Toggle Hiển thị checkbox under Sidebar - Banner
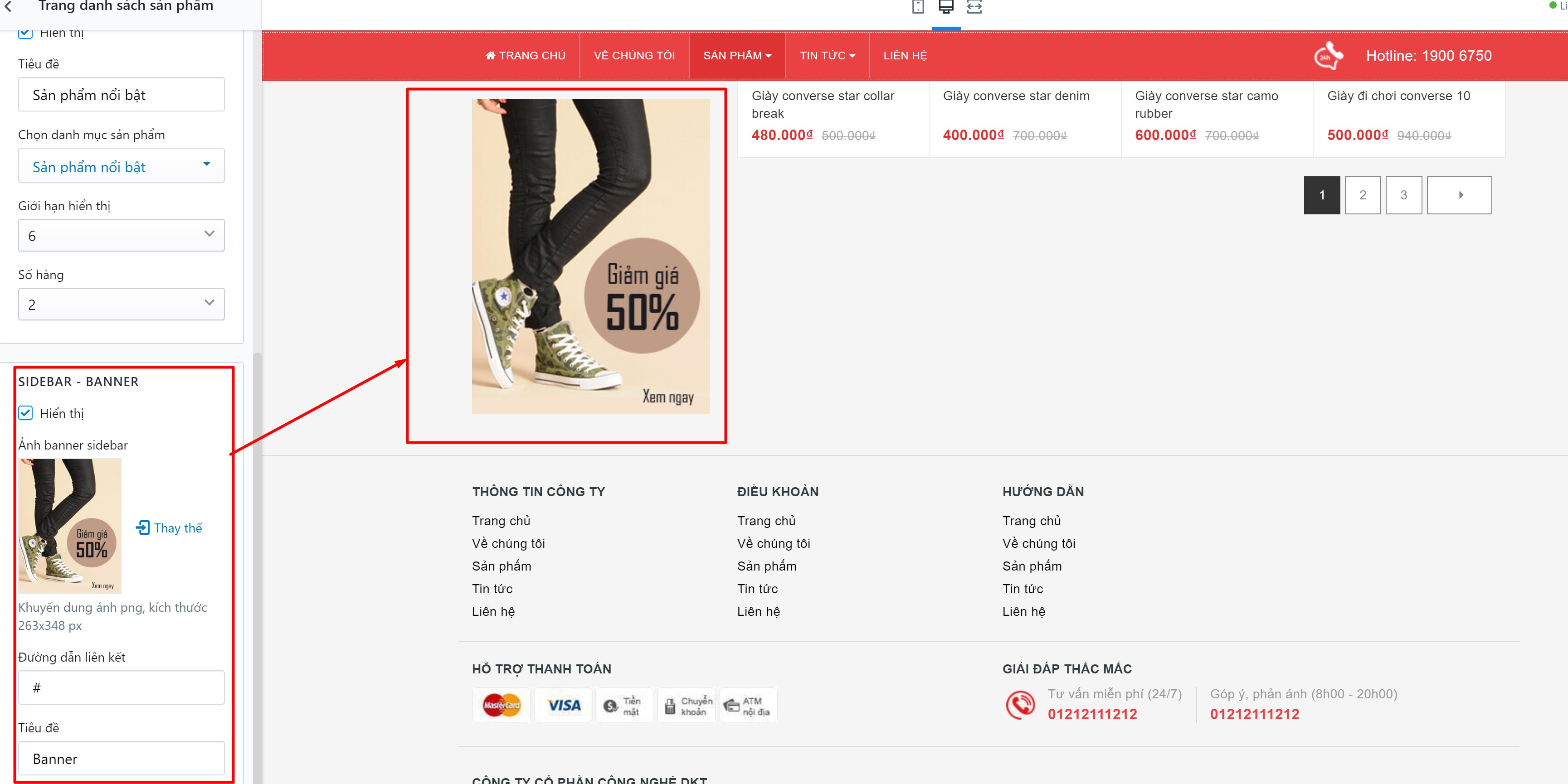This screenshot has height=784, width=1568. click(x=25, y=413)
